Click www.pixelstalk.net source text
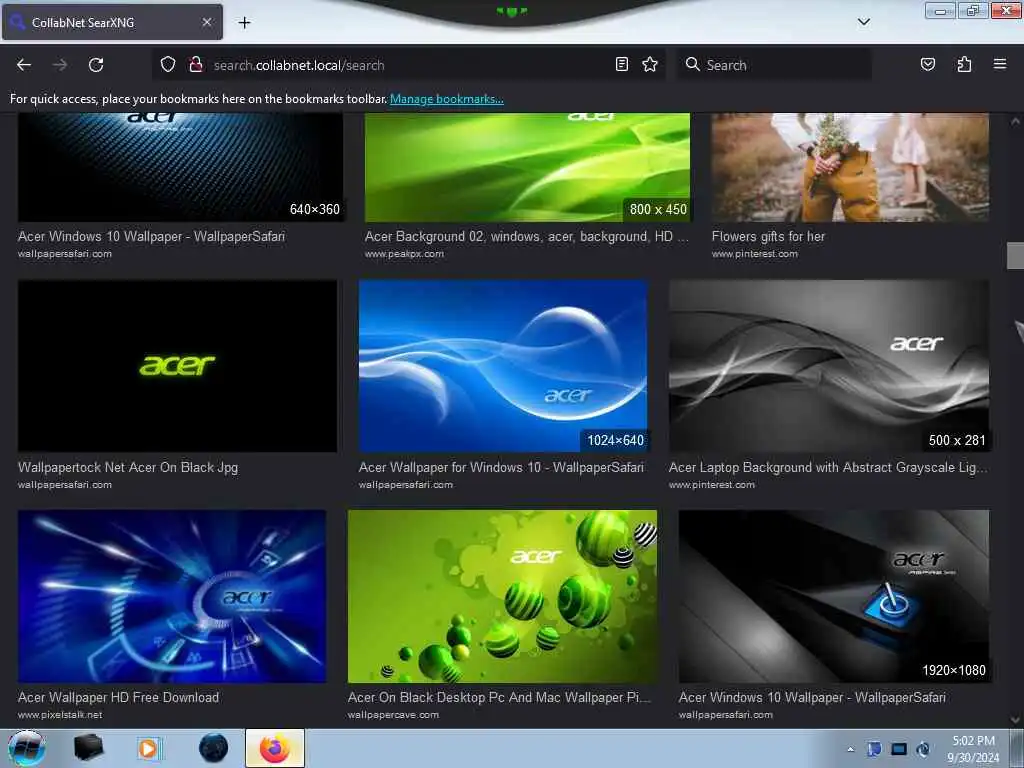This screenshot has height=768, width=1024. [x=60, y=714]
